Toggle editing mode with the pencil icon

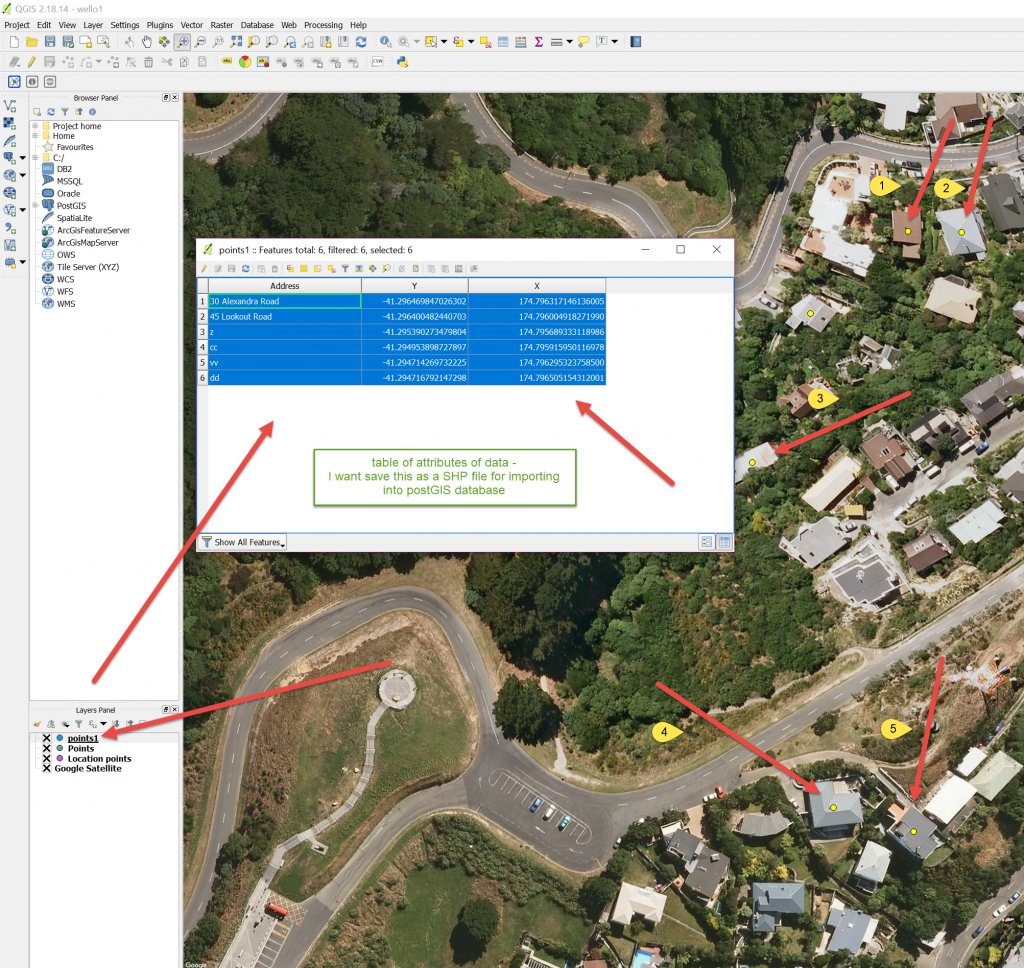click(x=32, y=61)
